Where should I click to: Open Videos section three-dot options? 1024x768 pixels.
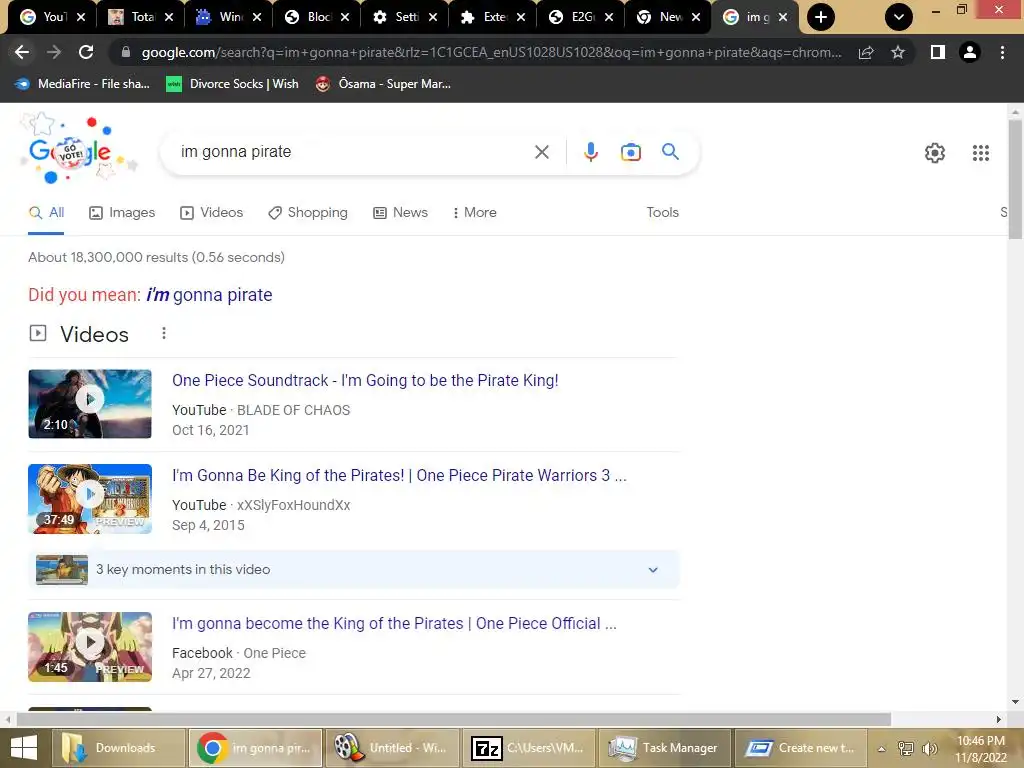(x=164, y=334)
